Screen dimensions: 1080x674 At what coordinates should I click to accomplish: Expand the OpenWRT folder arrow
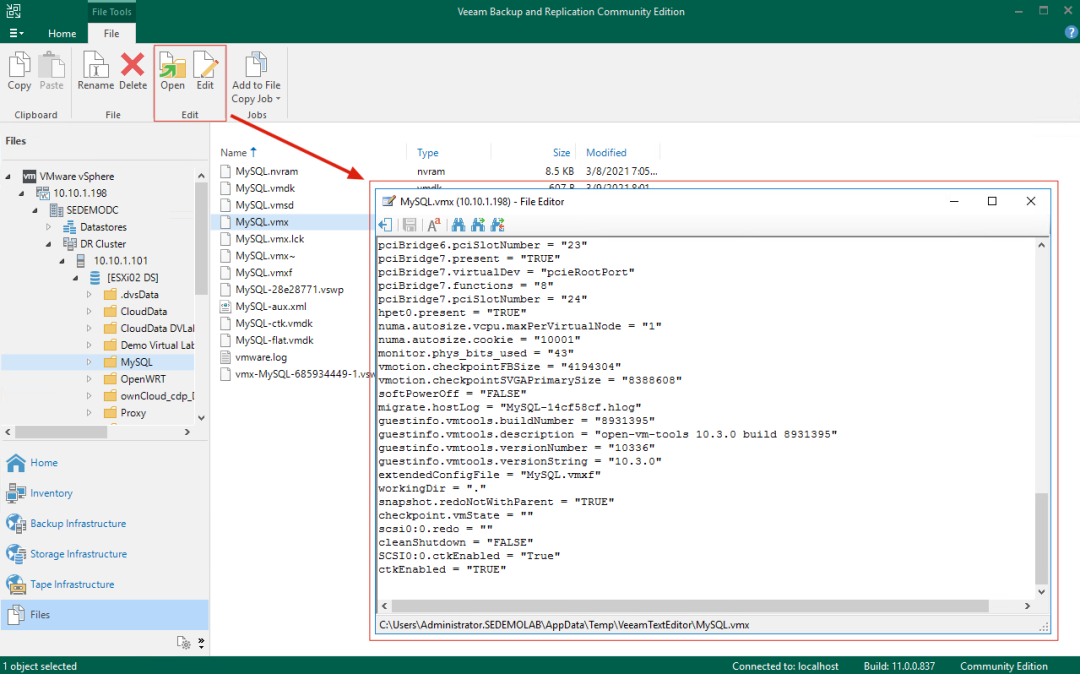89,379
